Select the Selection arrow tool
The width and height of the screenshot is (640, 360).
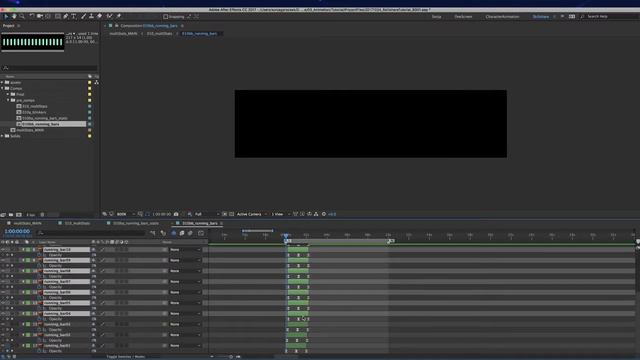pos(6,16)
